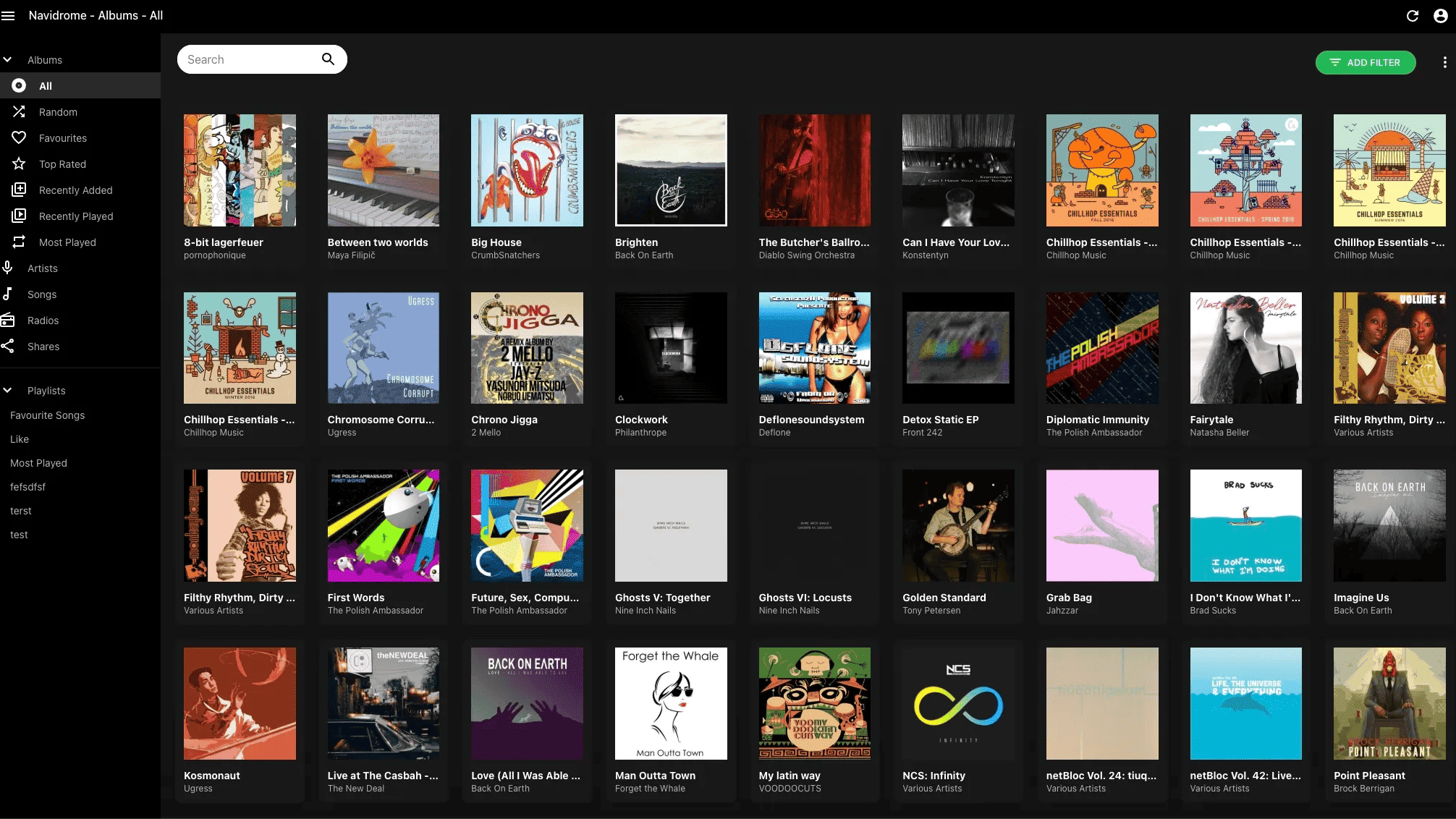Click the All albums disc icon
The image size is (1456, 819).
[x=19, y=85]
